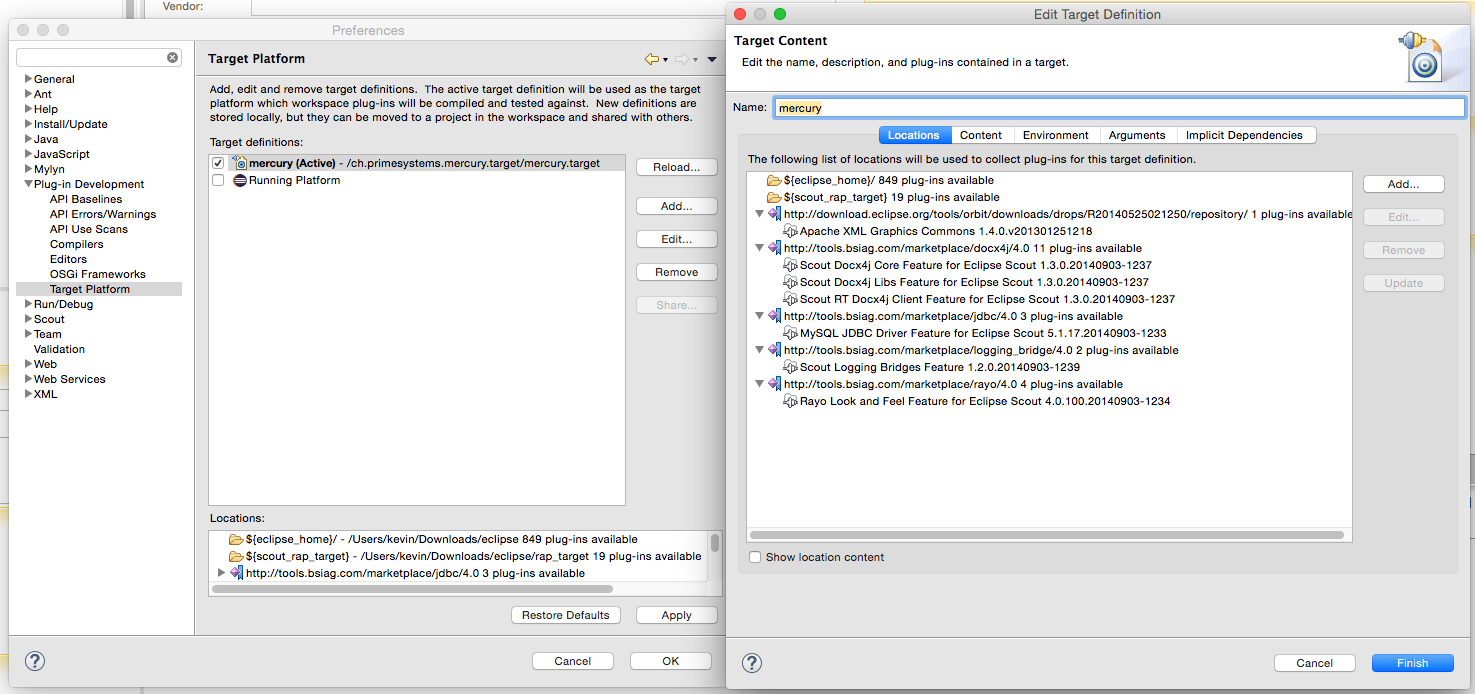Click the horizontal scrollbar in locations list

[1046, 535]
